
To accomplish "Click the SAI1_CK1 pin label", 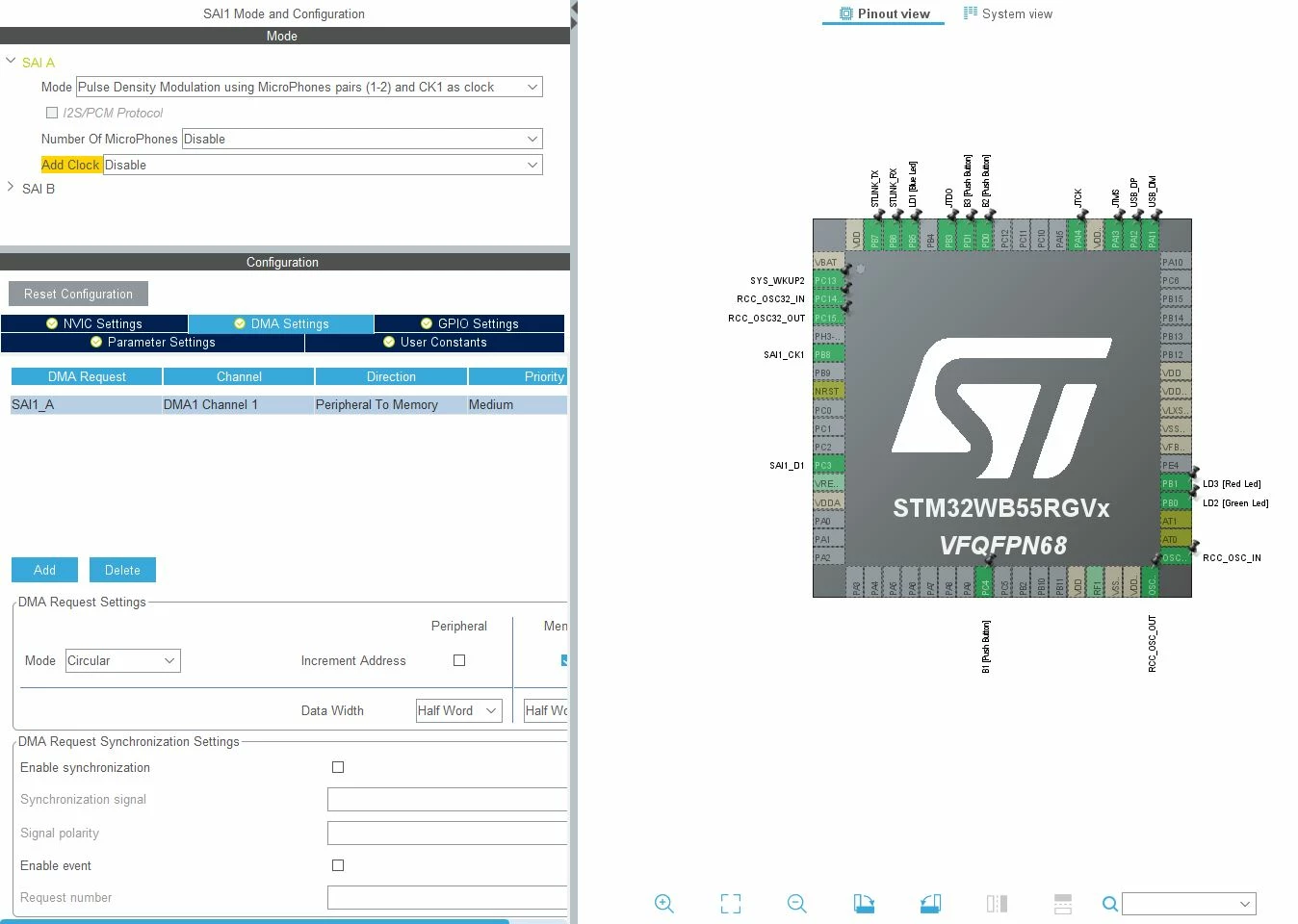I will tap(784, 354).
